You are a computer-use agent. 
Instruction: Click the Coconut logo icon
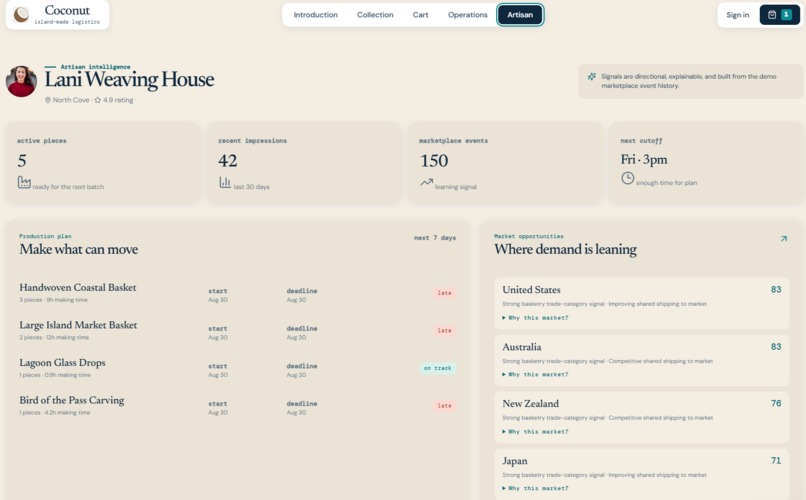(x=21, y=15)
